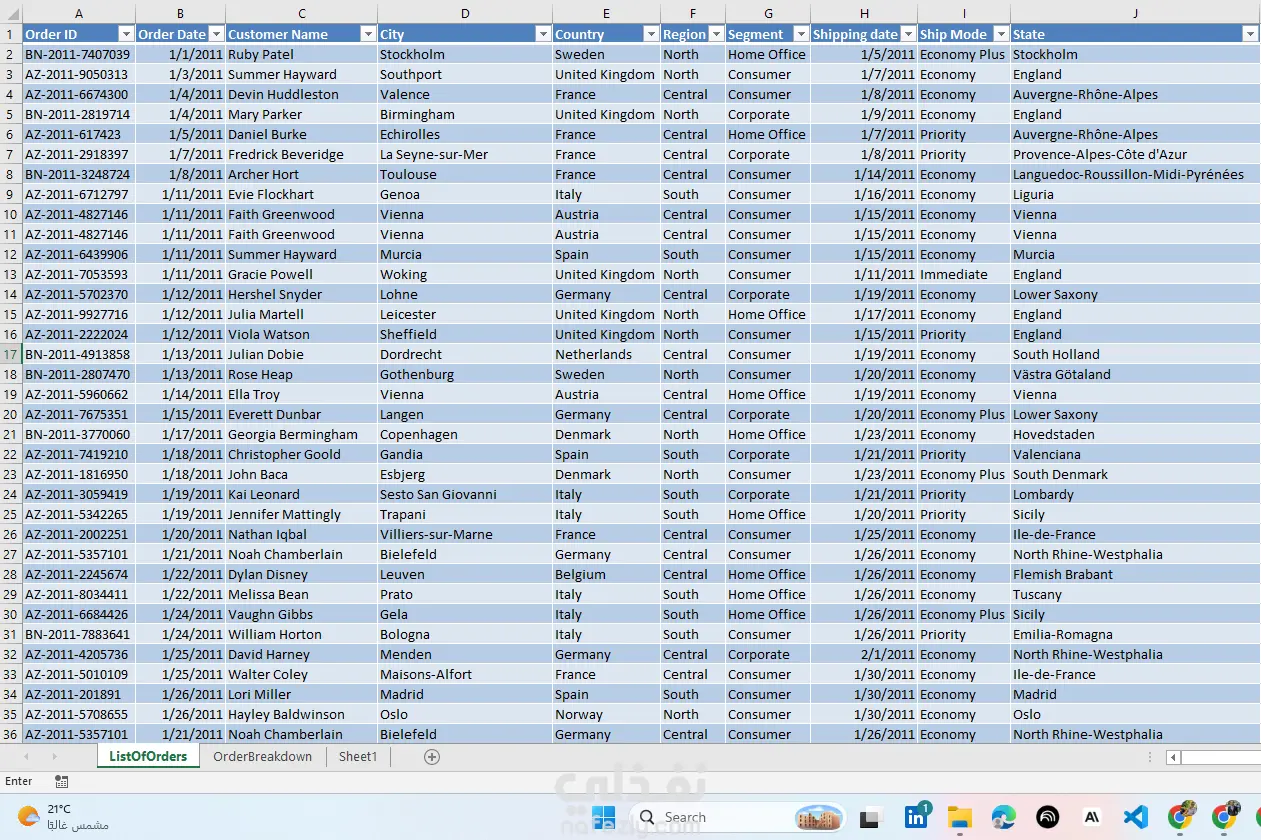Select column A header

[79, 13]
